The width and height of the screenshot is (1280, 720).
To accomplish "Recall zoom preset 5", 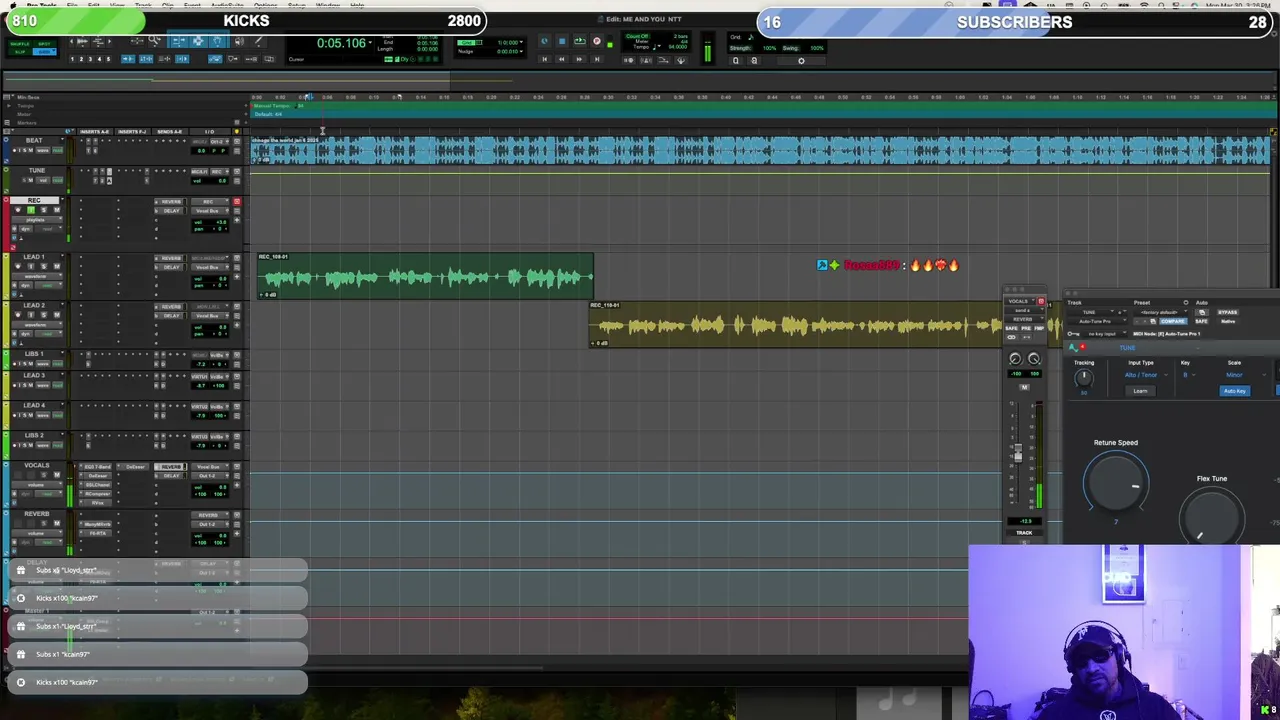I will [108, 59].
